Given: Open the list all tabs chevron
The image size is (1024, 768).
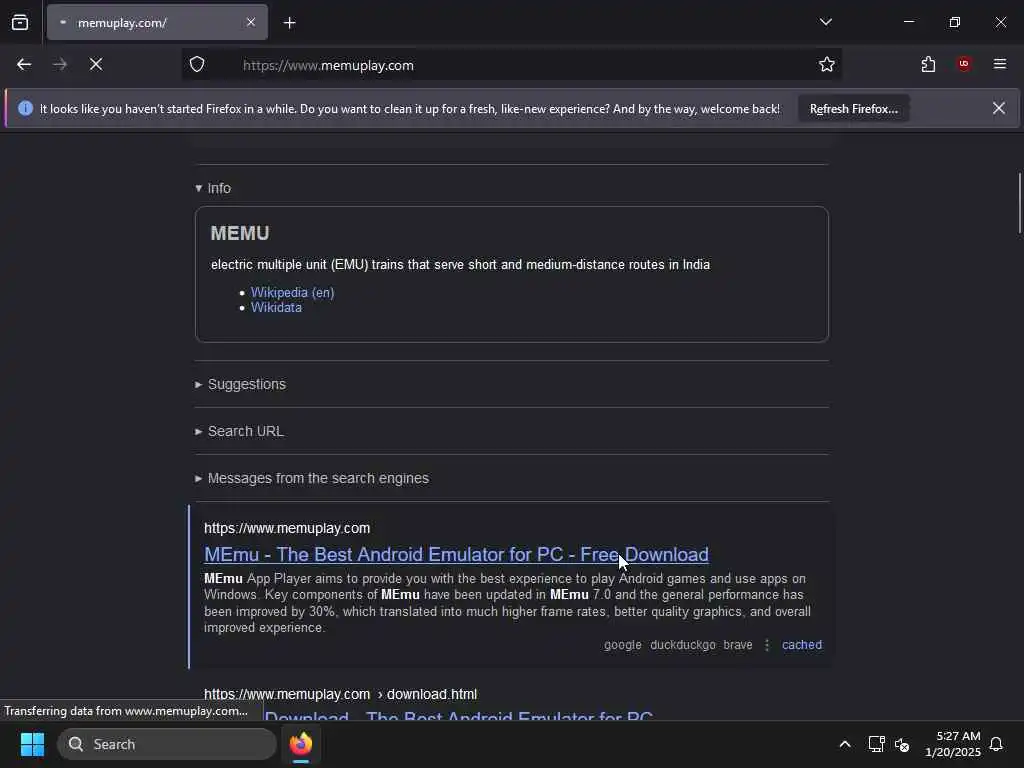Looking at the screenshot, I should pos(825,22).
